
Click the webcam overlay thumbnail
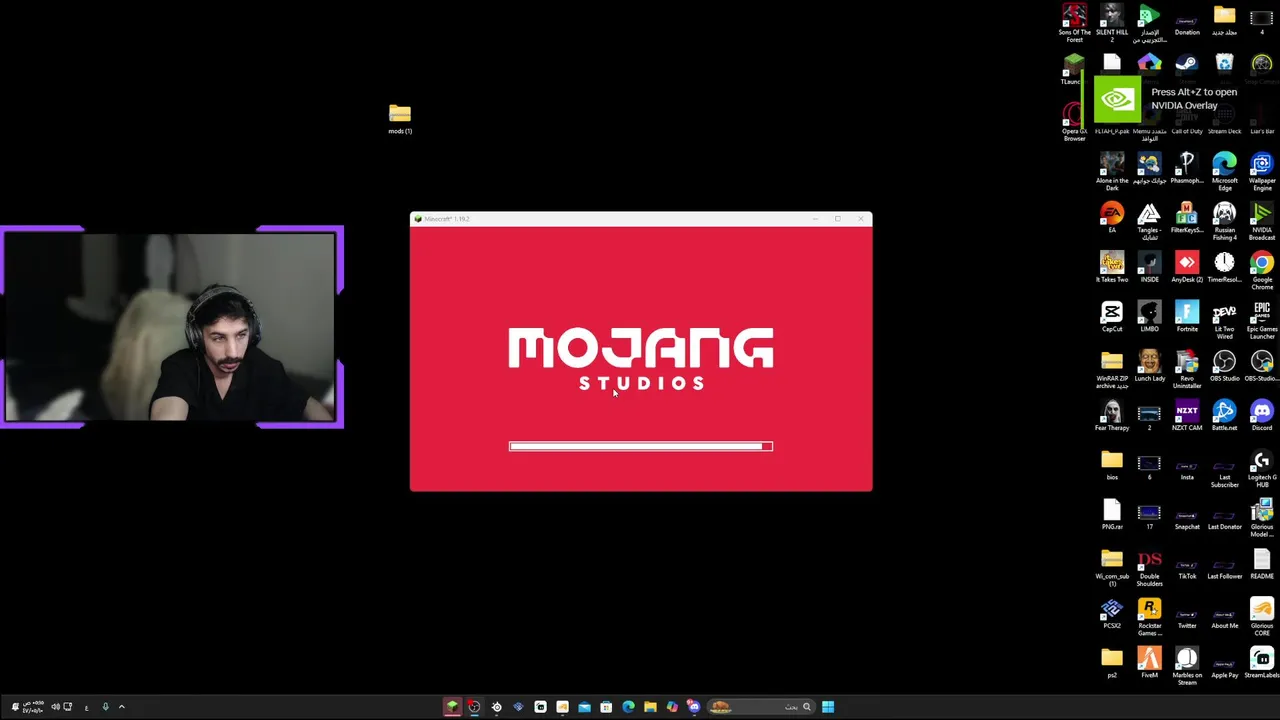(x=172, y=327)
